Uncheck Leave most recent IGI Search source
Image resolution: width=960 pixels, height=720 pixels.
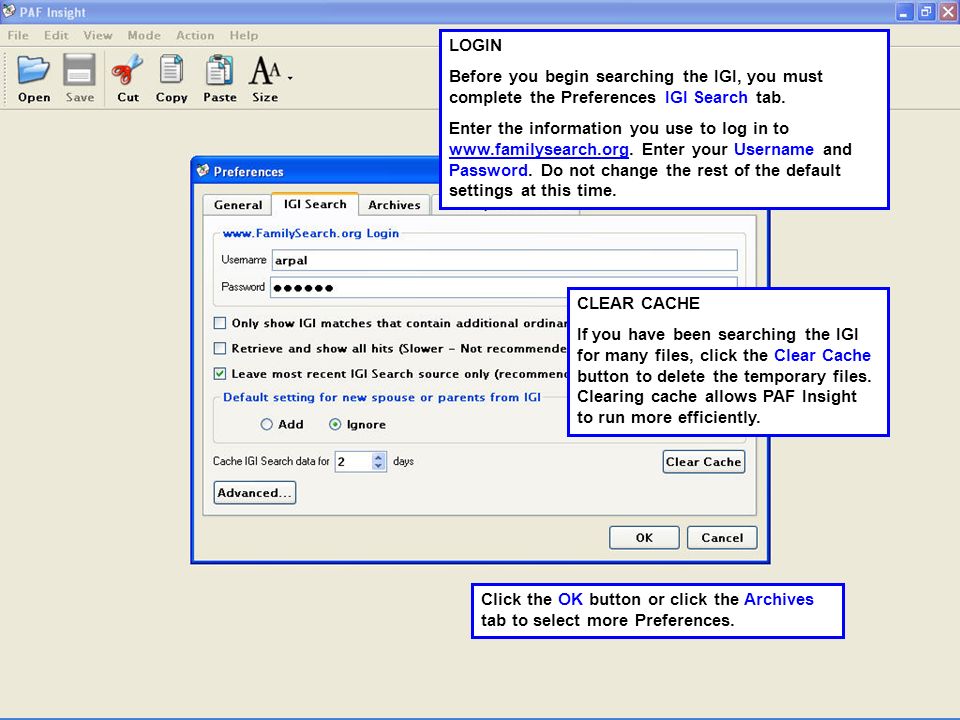pos(220,373)
